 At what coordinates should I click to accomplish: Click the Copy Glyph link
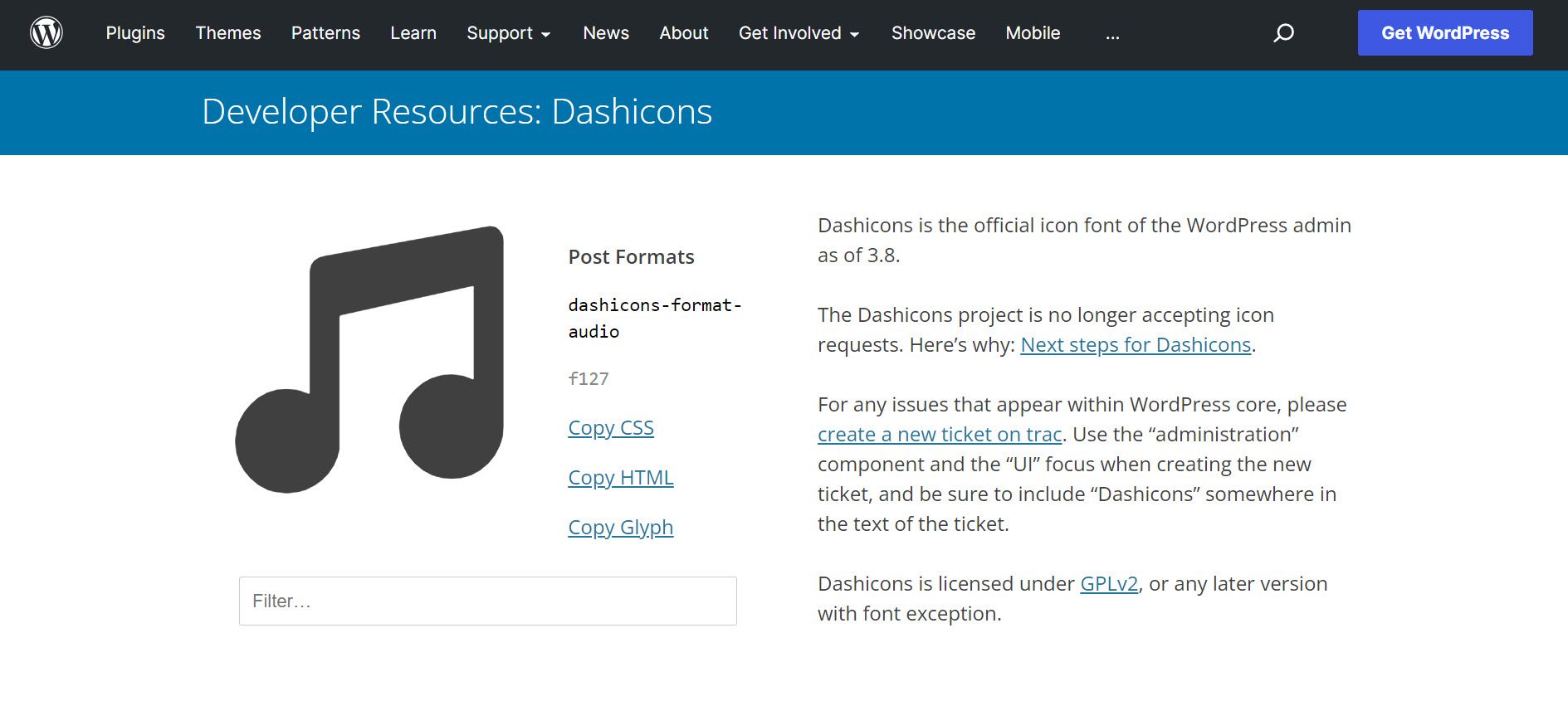[x=621, y=528]
